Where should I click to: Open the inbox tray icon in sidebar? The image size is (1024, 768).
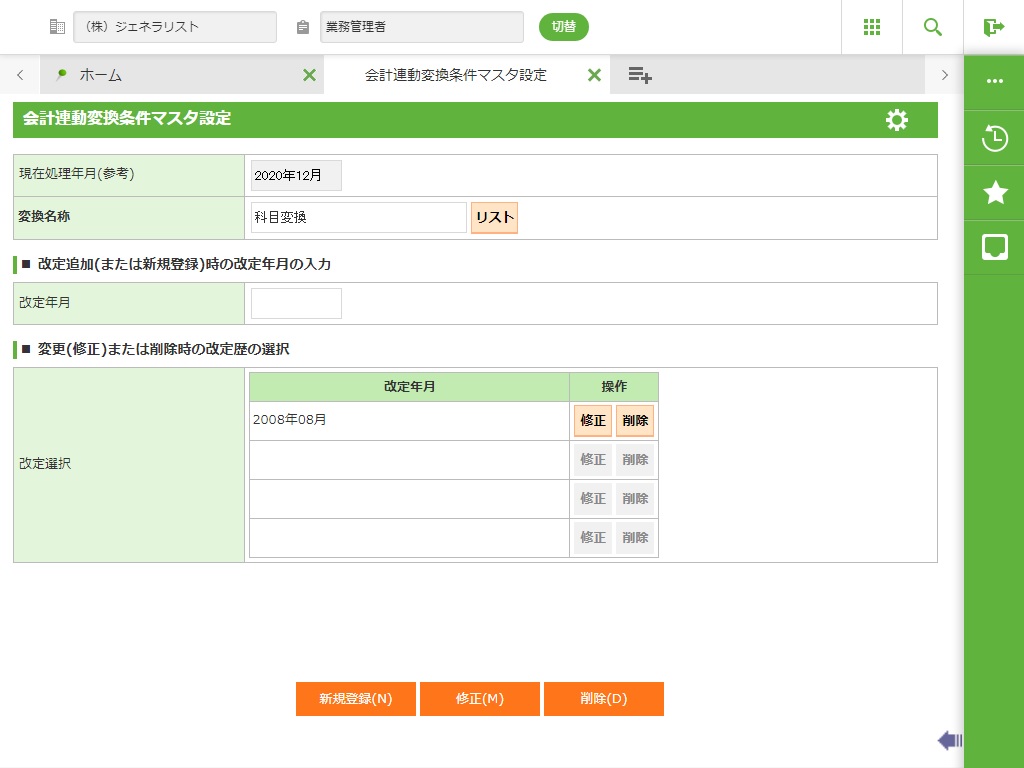tap(994, 247)
